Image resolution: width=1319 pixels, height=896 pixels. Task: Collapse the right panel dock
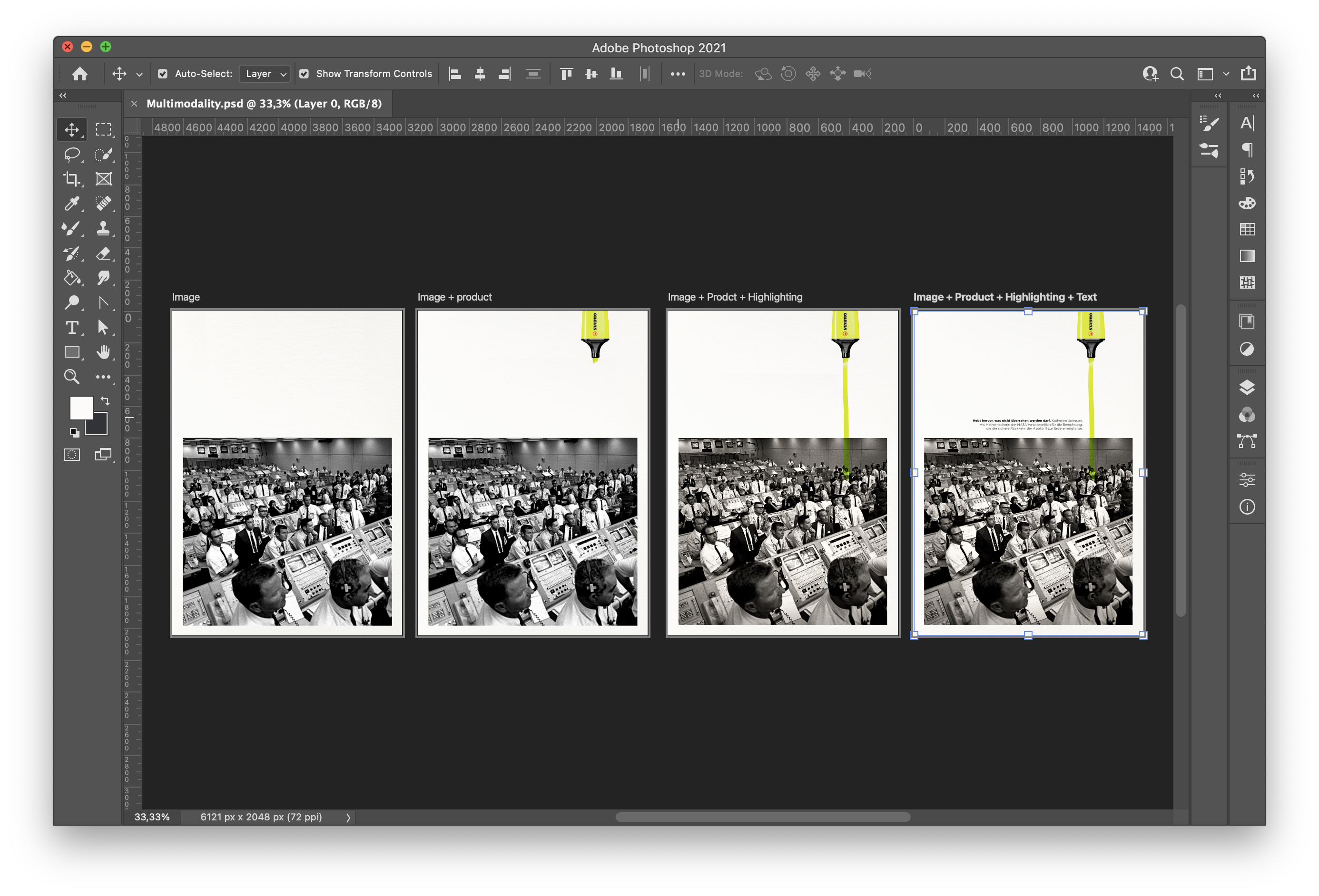1255,95
